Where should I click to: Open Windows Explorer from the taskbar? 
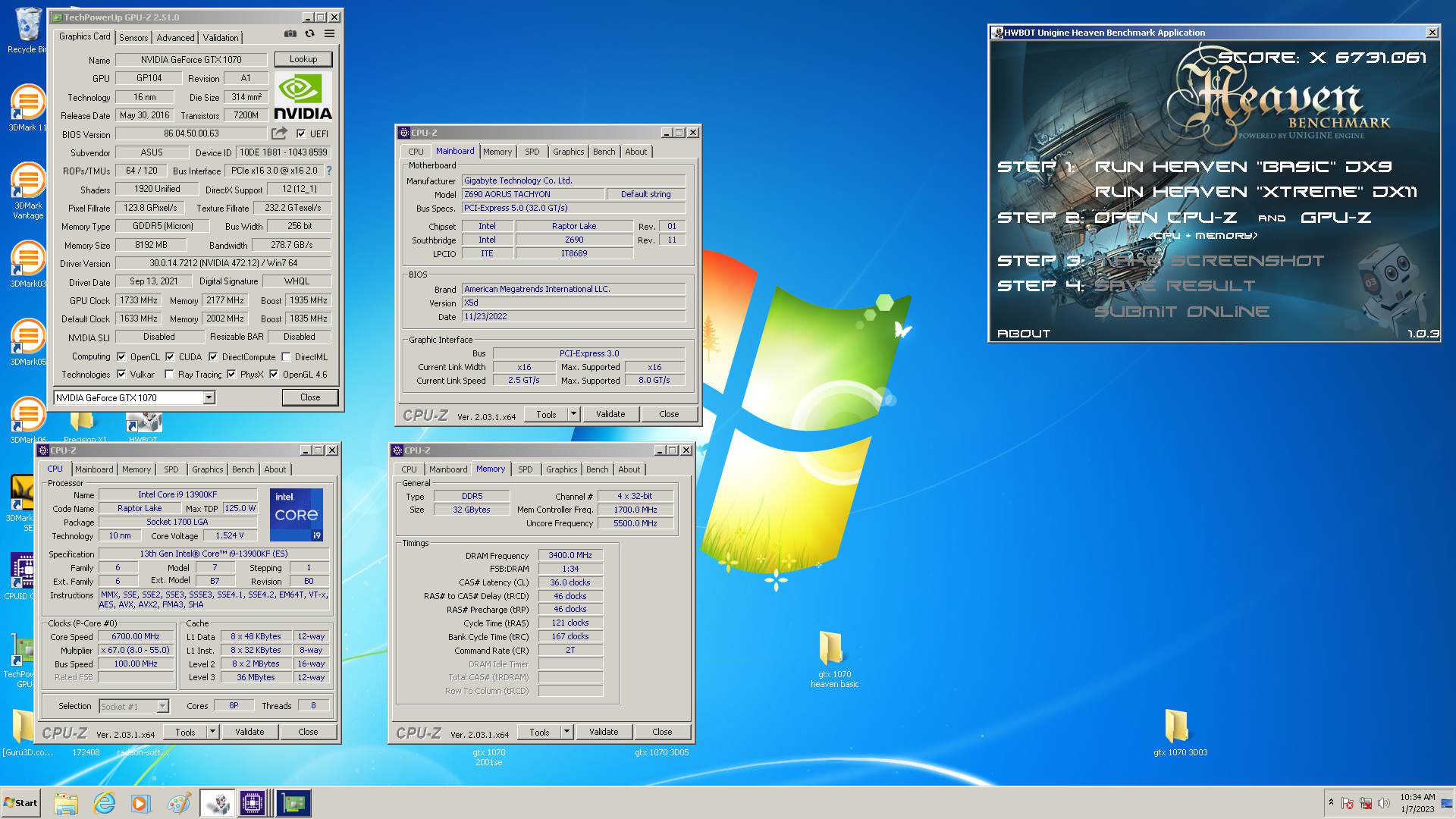(67, 803)
